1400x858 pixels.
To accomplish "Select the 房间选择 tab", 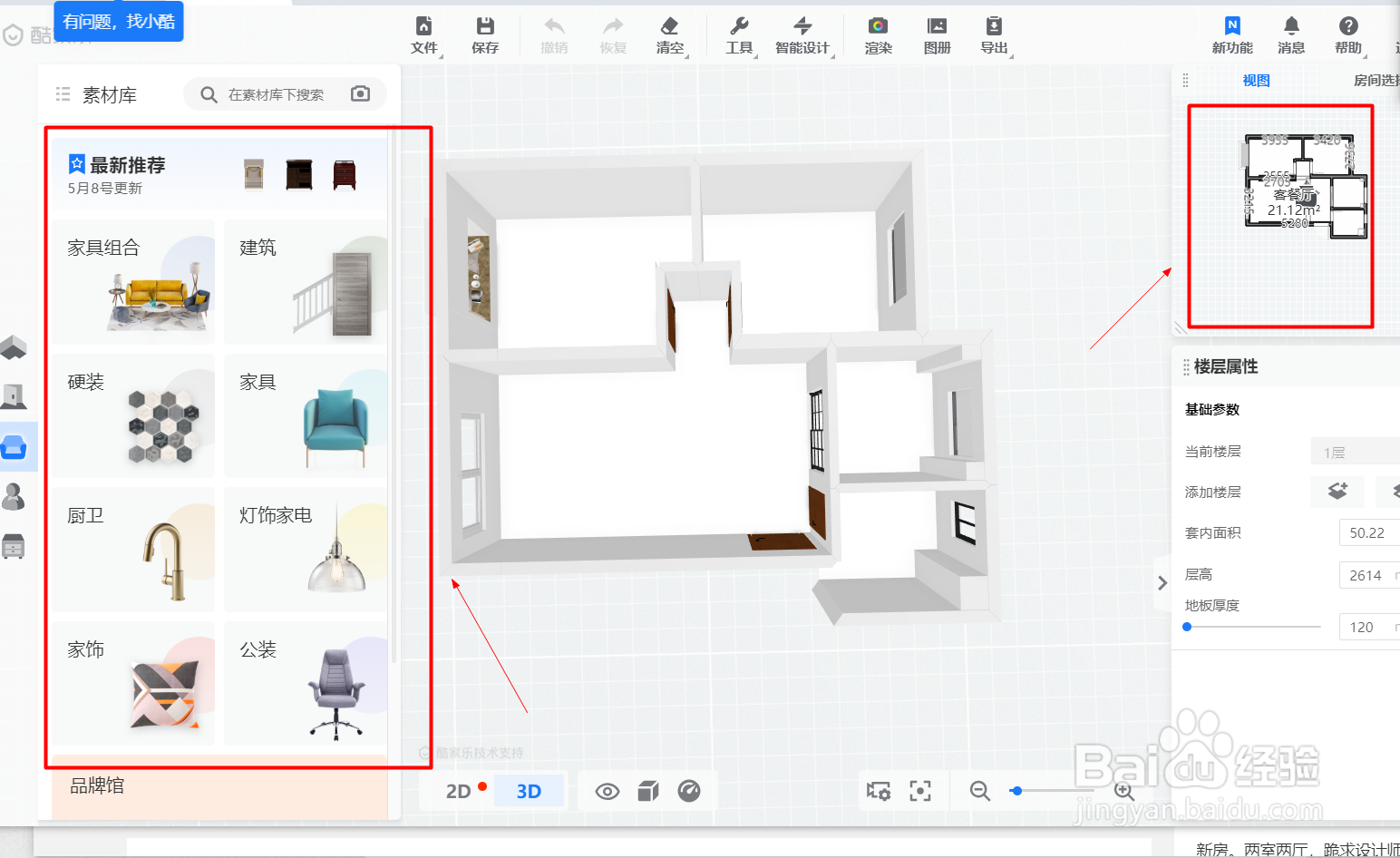I will [1376, 81].
